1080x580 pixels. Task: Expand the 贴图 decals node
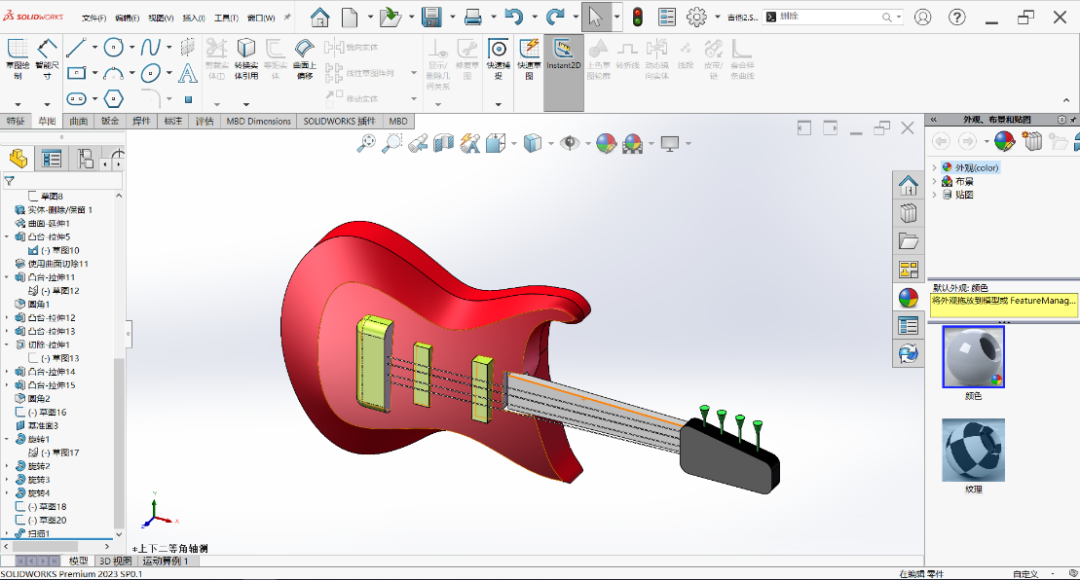pos(935,195)
